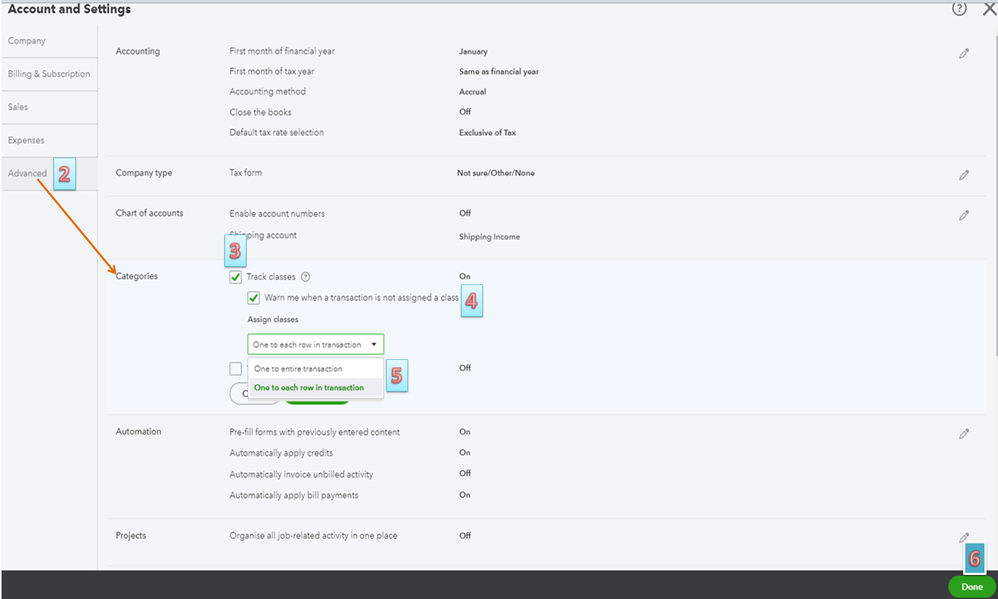The height and width of the screenshot is (599, 998).
Task: Click the Cancel button in Categories
Action: [240, 394]
